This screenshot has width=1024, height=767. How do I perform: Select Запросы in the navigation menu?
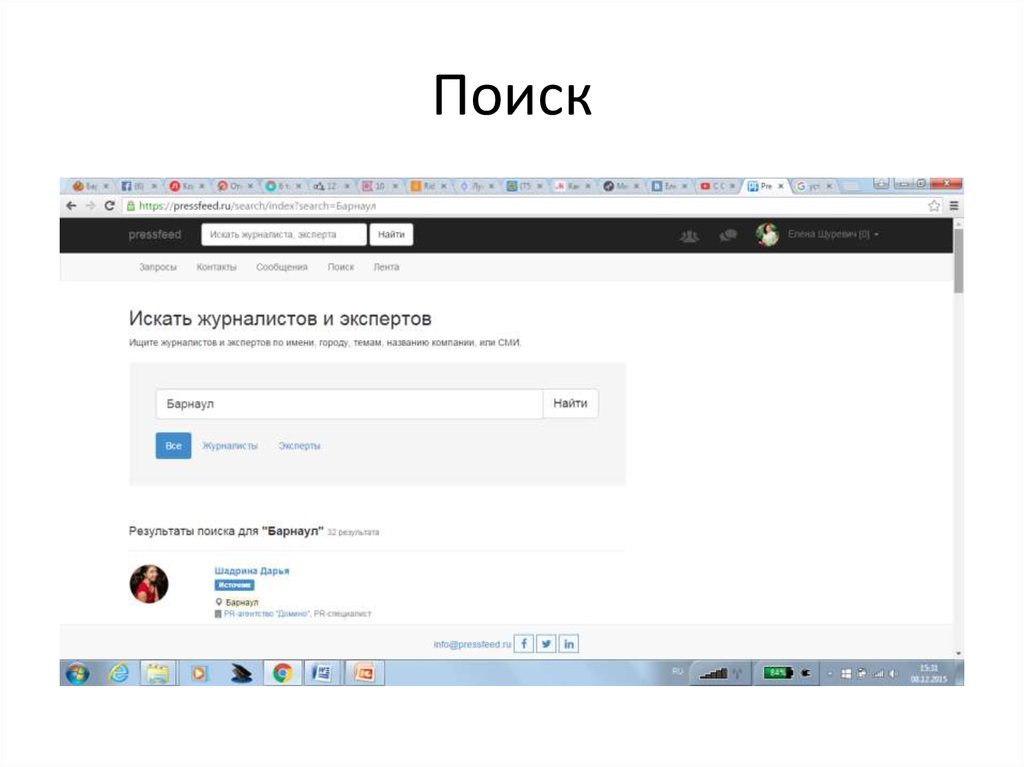[x=157, y=267]
